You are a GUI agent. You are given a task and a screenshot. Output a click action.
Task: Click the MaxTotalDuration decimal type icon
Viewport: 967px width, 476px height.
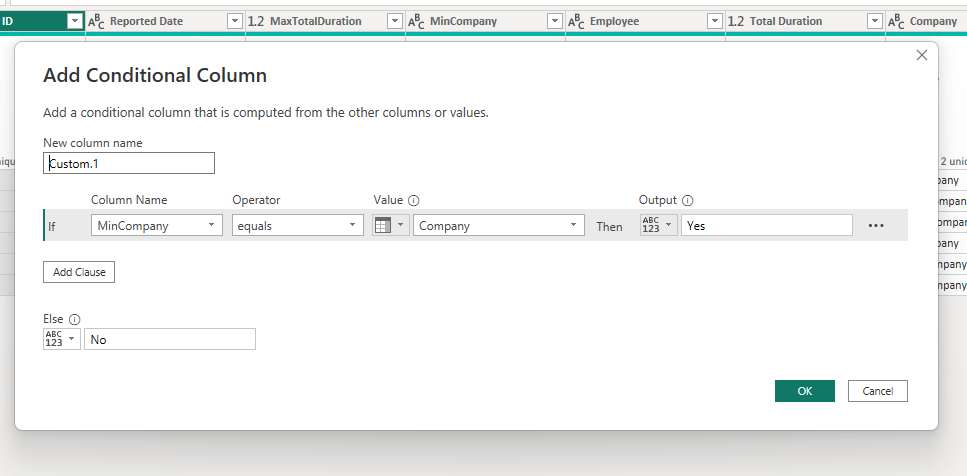pos(256,22)
